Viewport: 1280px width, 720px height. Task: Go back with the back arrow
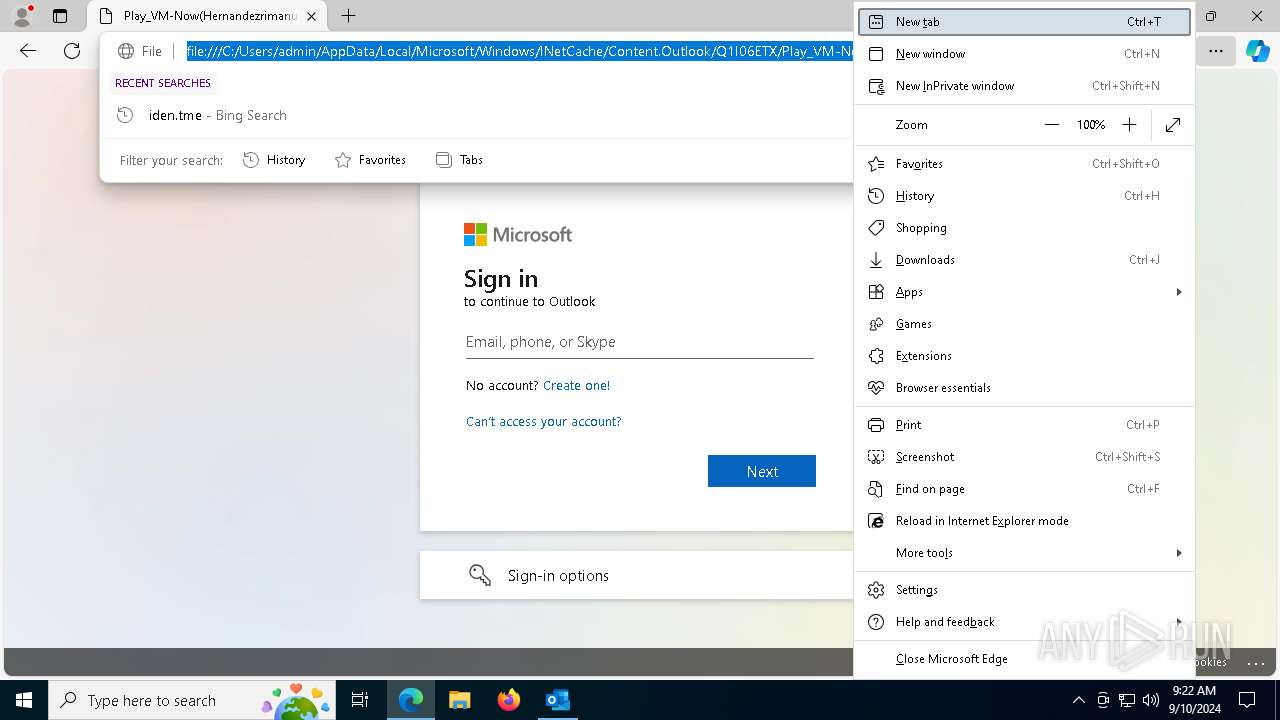[x=28, y=51]
